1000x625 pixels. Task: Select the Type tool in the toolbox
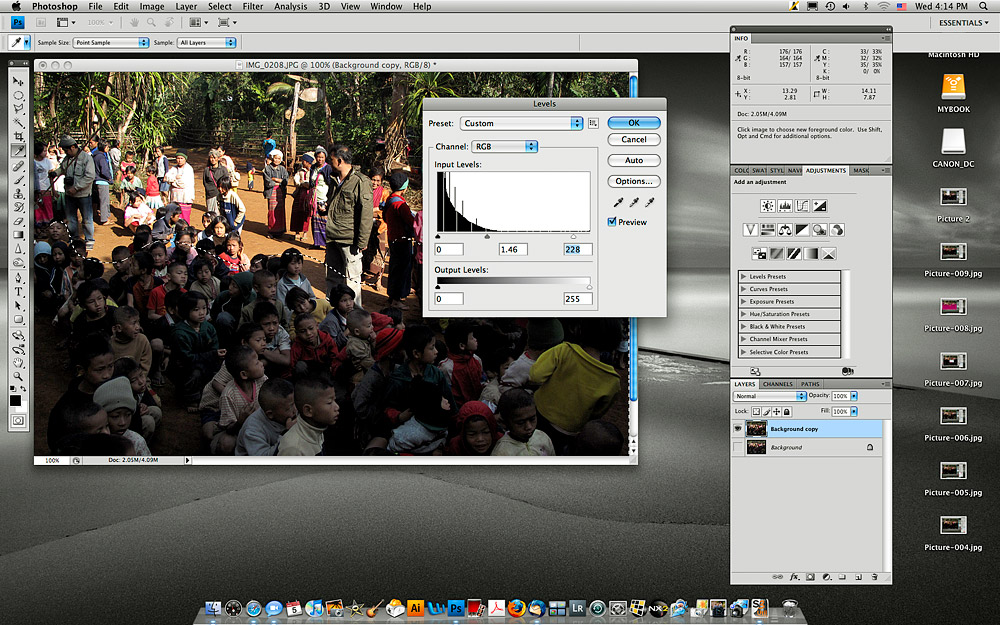(x=18, y=291)
